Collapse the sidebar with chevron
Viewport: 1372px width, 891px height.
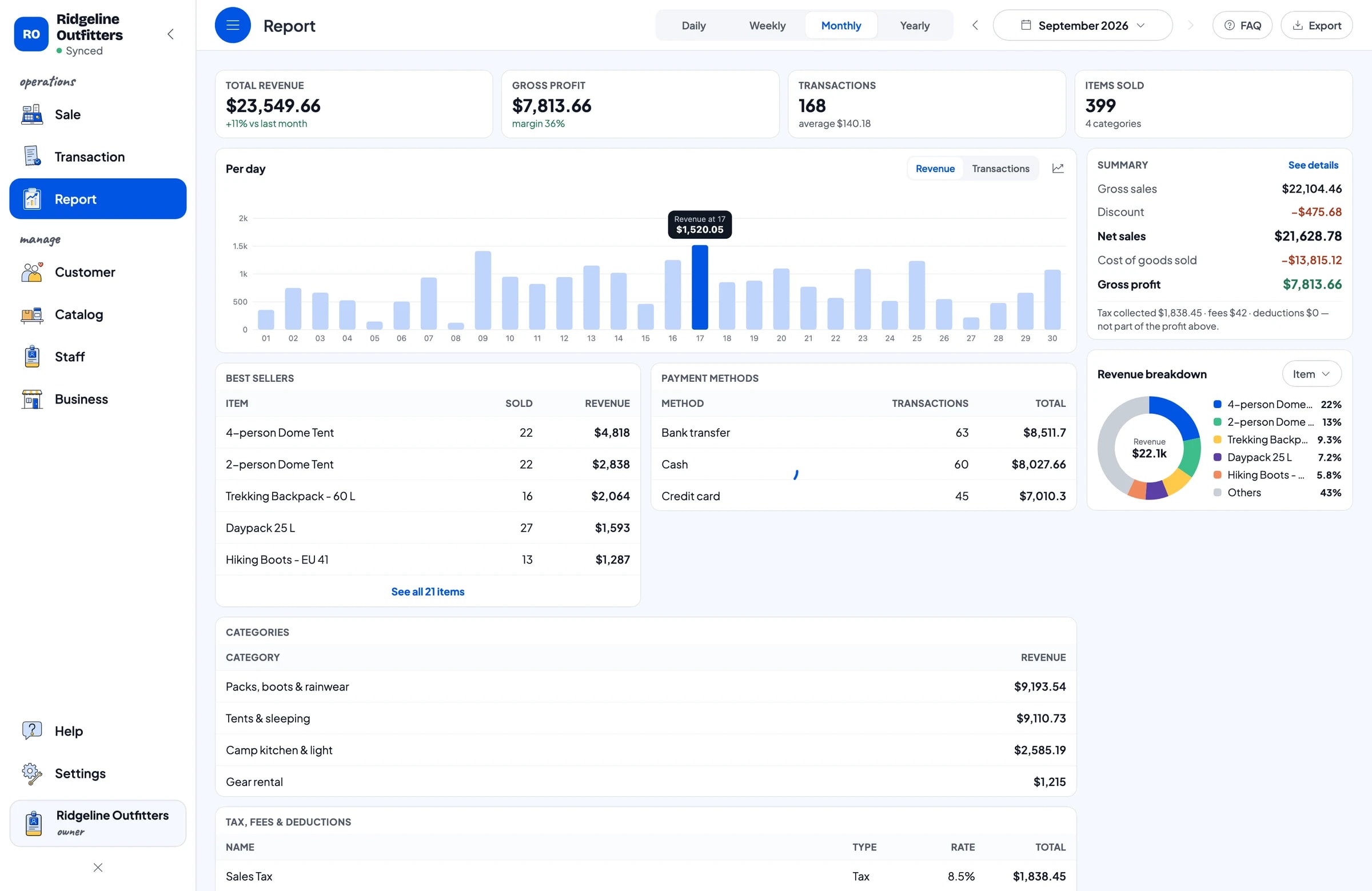[170, 34]
